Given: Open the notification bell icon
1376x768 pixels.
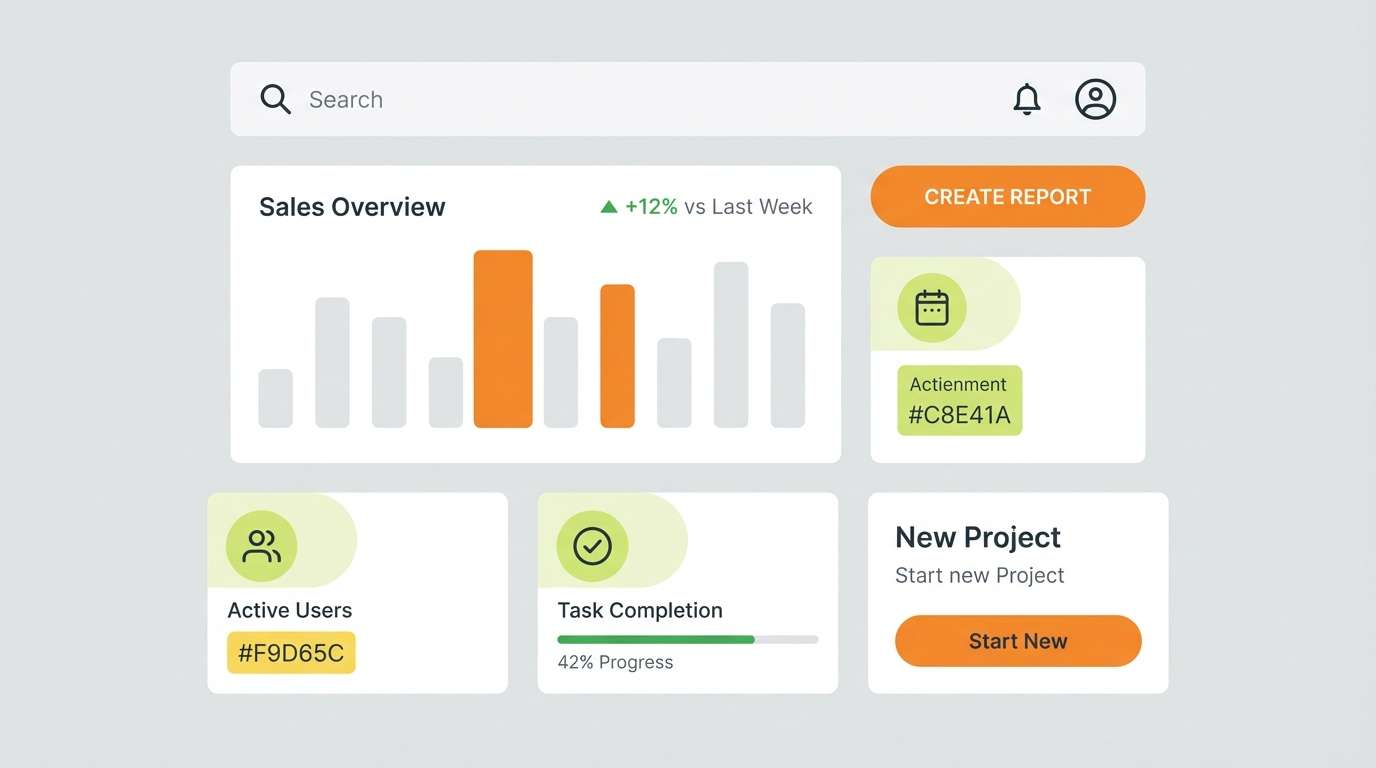Looking at the screenshot, I should point(1027,99).
